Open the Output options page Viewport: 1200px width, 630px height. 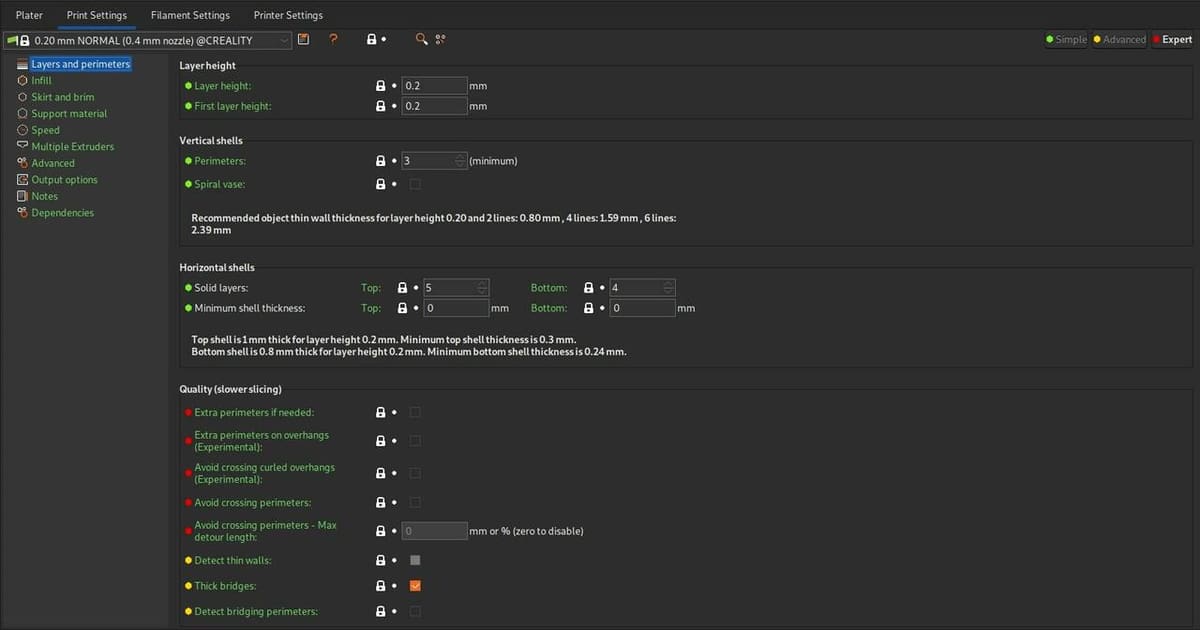[x=64, y=180]
